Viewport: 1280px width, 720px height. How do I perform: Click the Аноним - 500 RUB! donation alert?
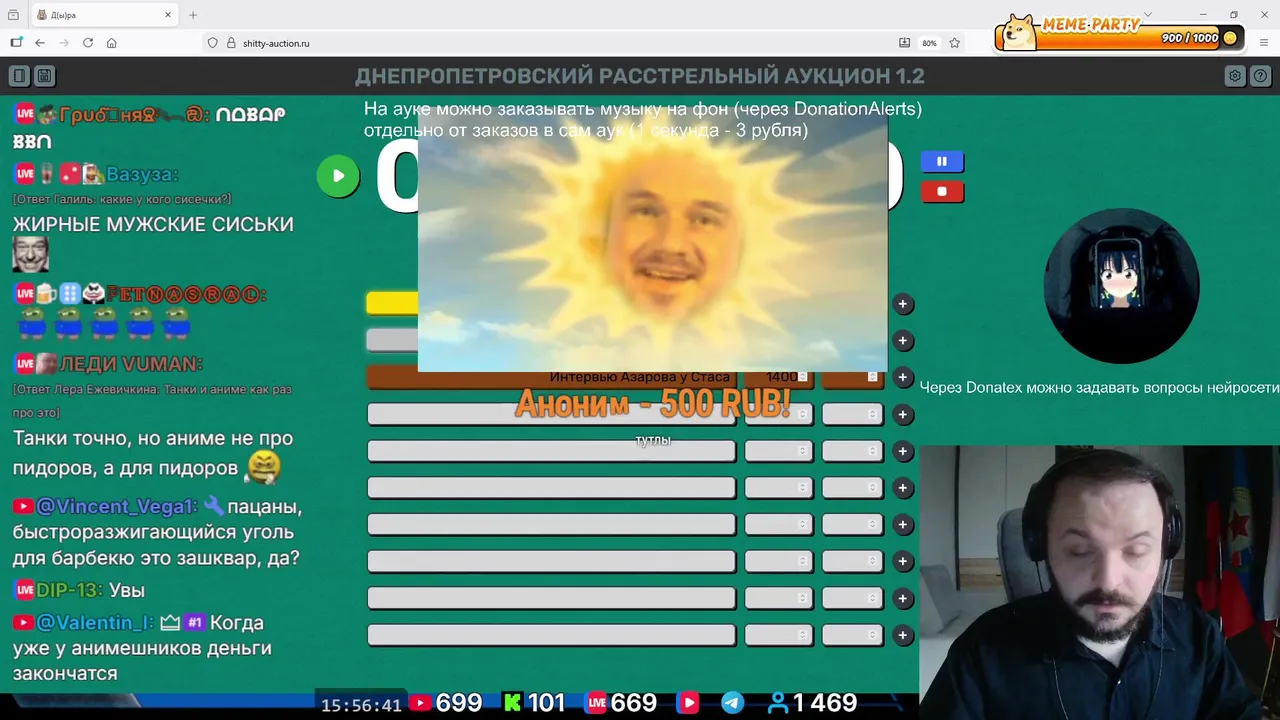(652, 403)
